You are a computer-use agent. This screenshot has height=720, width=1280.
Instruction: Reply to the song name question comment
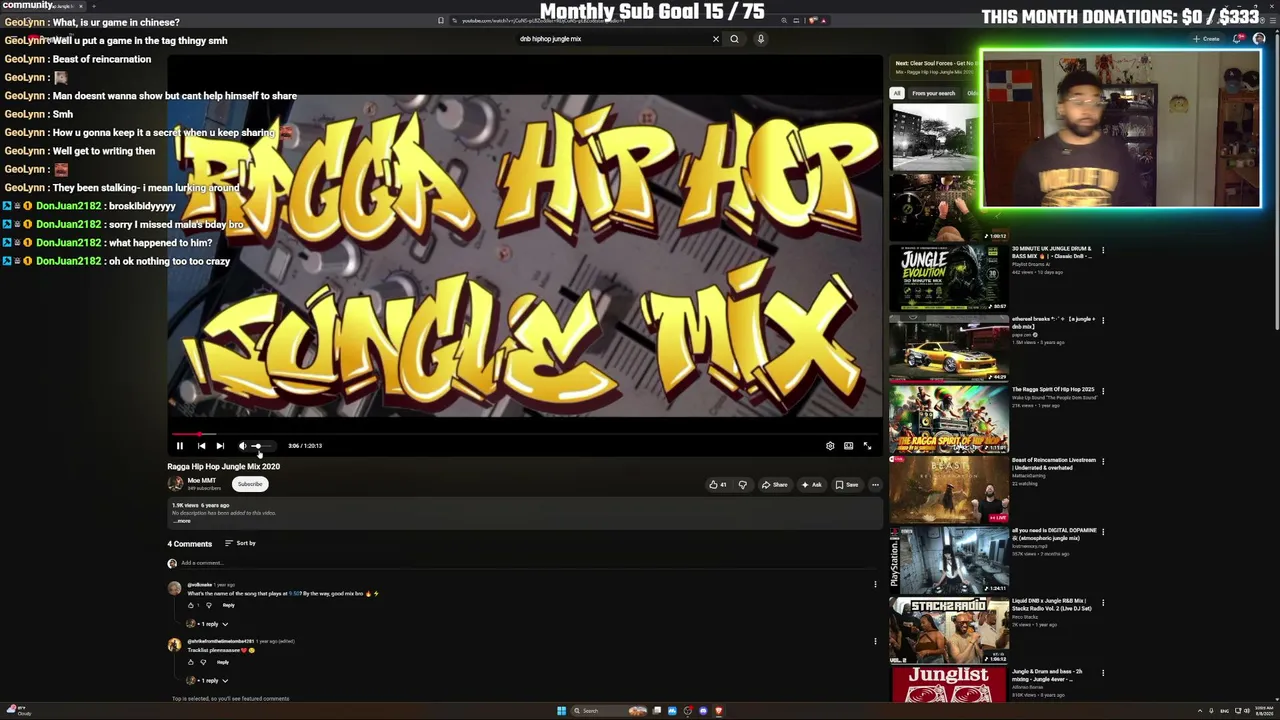tap(228, 605)
